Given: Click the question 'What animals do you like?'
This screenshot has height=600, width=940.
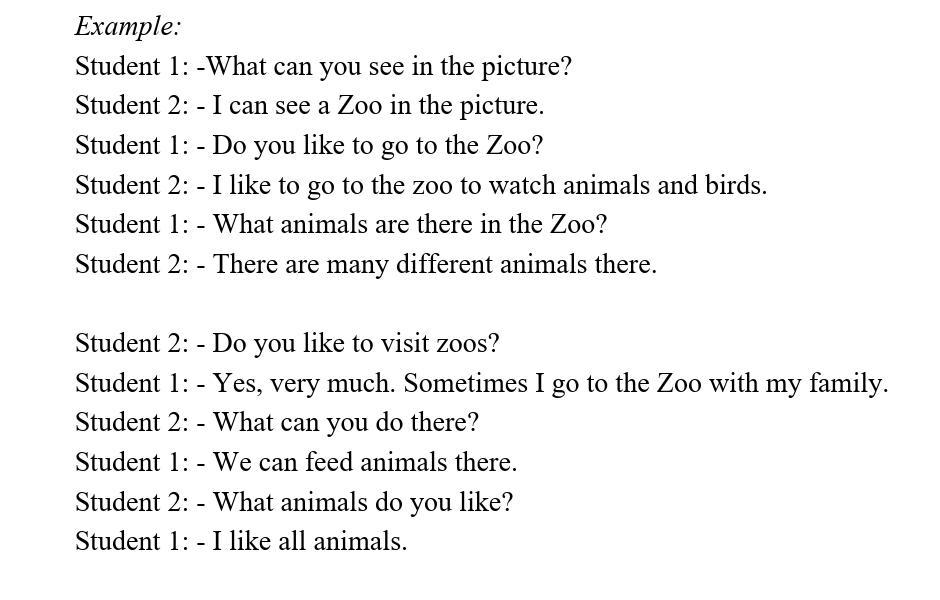Looking at the screenshot, I should (363, 502).
